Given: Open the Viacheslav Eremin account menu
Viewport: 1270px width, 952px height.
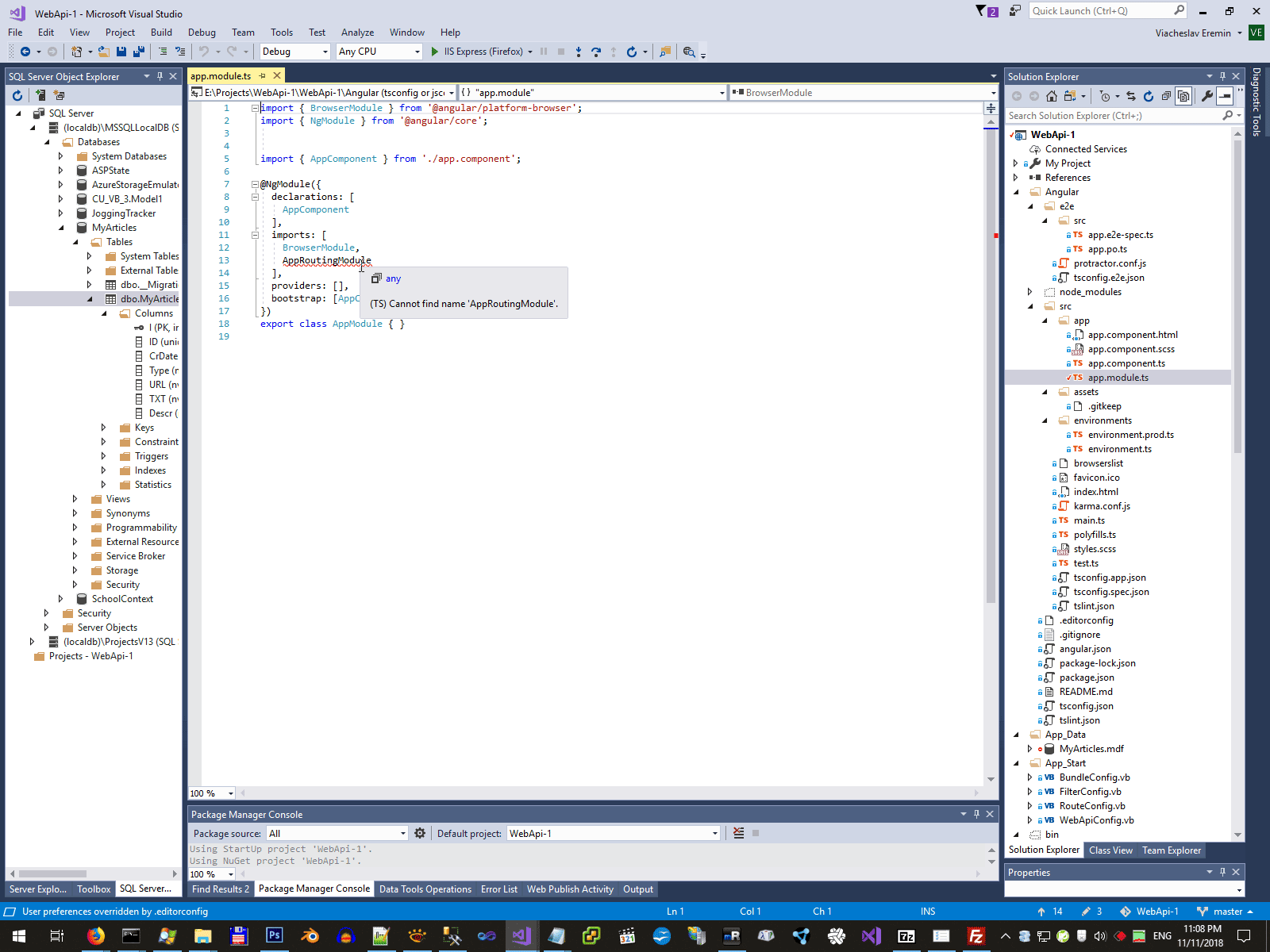Looking at the screenshot, I should pyautogui.click(x=1199, y=33).
